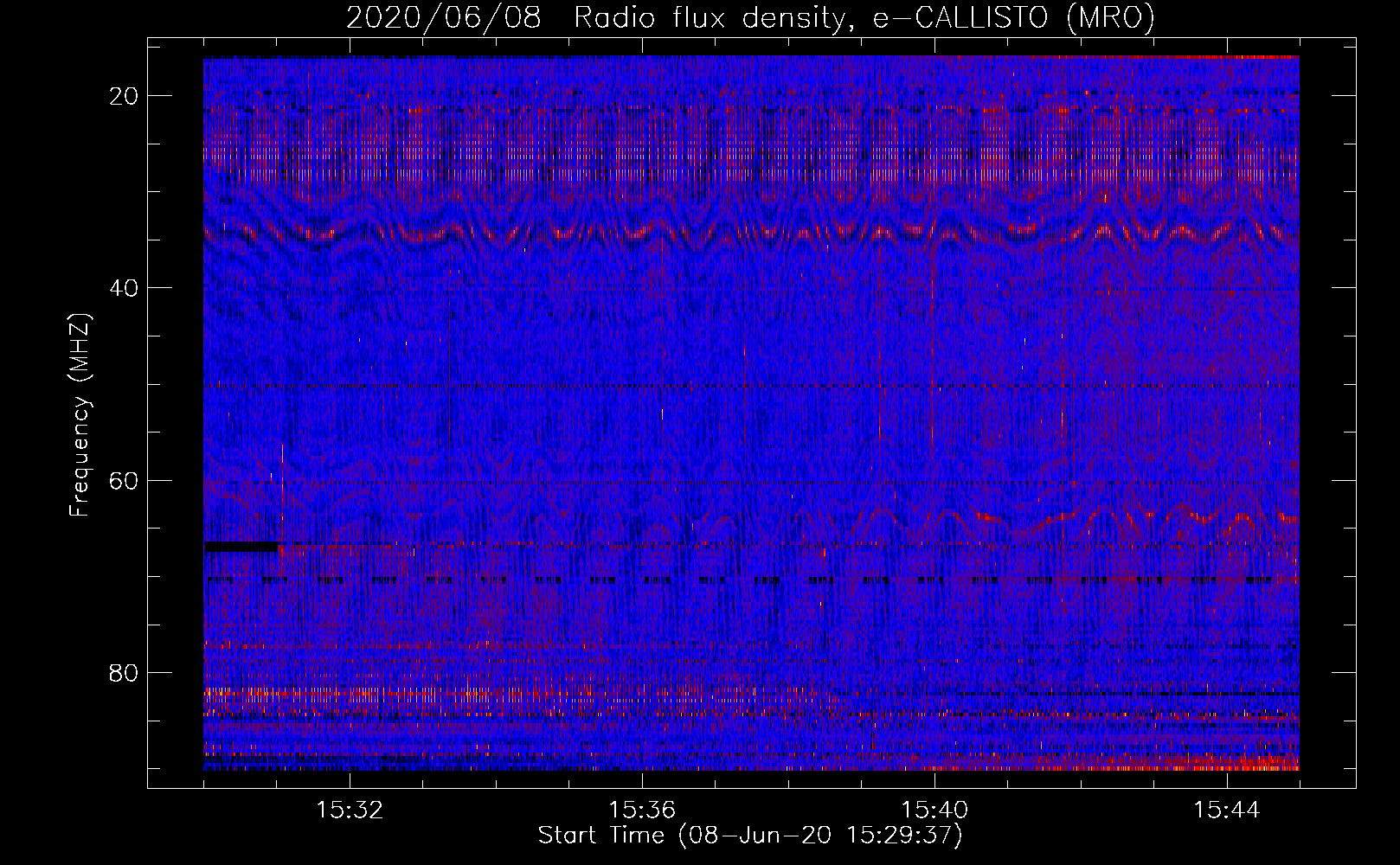Click the '15:40' time tick label
Image resolution: width=1400 pixels, height=865 pixels.
(934, 810)
